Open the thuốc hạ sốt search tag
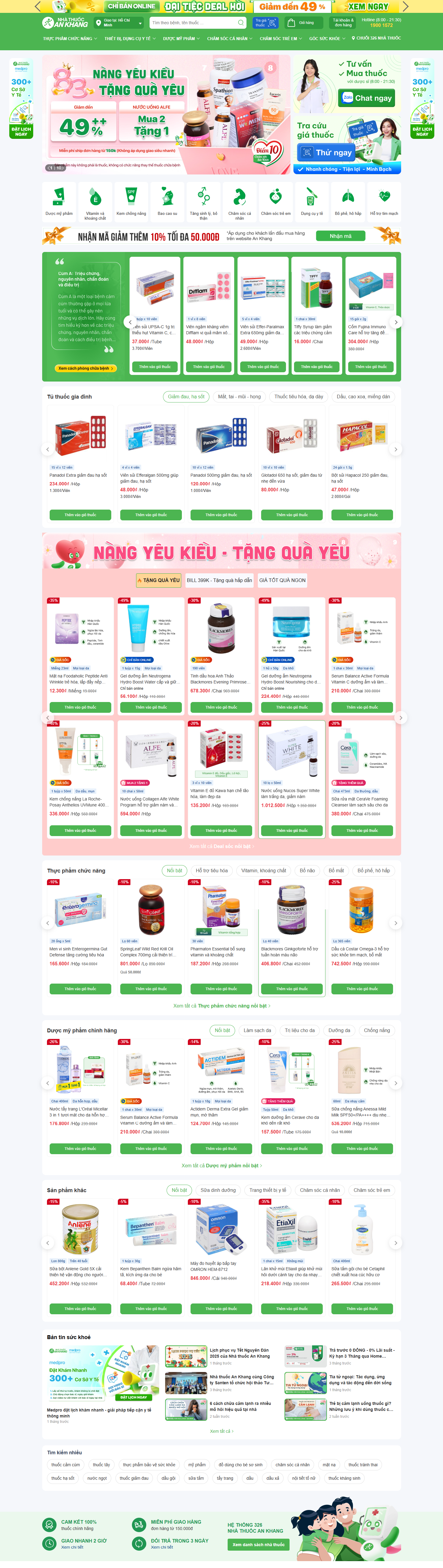 [63, 1478]
